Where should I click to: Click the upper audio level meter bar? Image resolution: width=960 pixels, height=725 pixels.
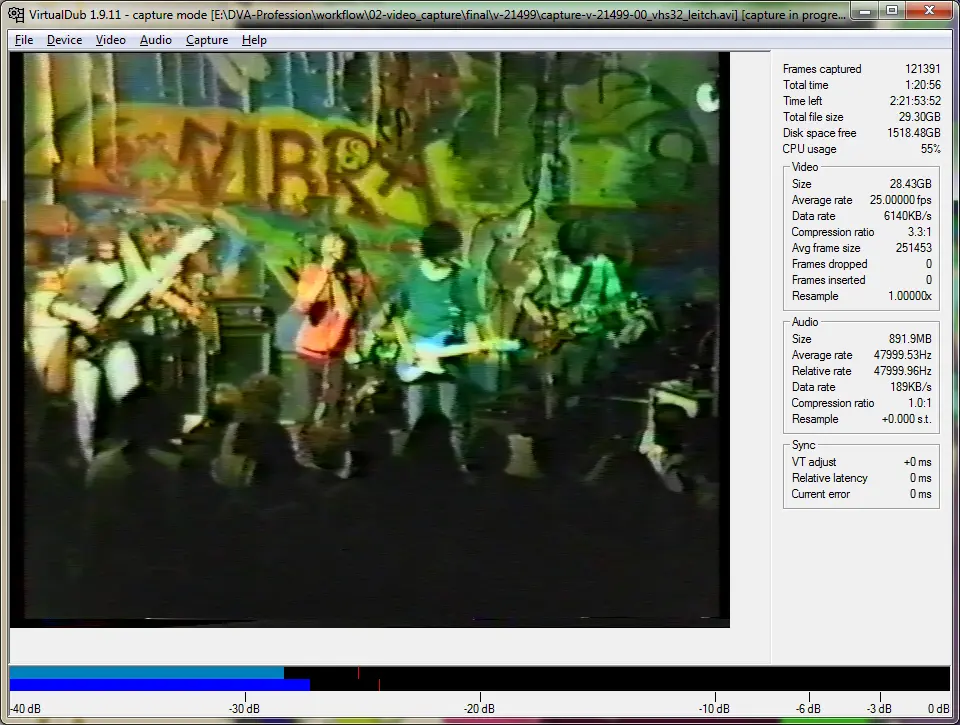coord(146,673)
